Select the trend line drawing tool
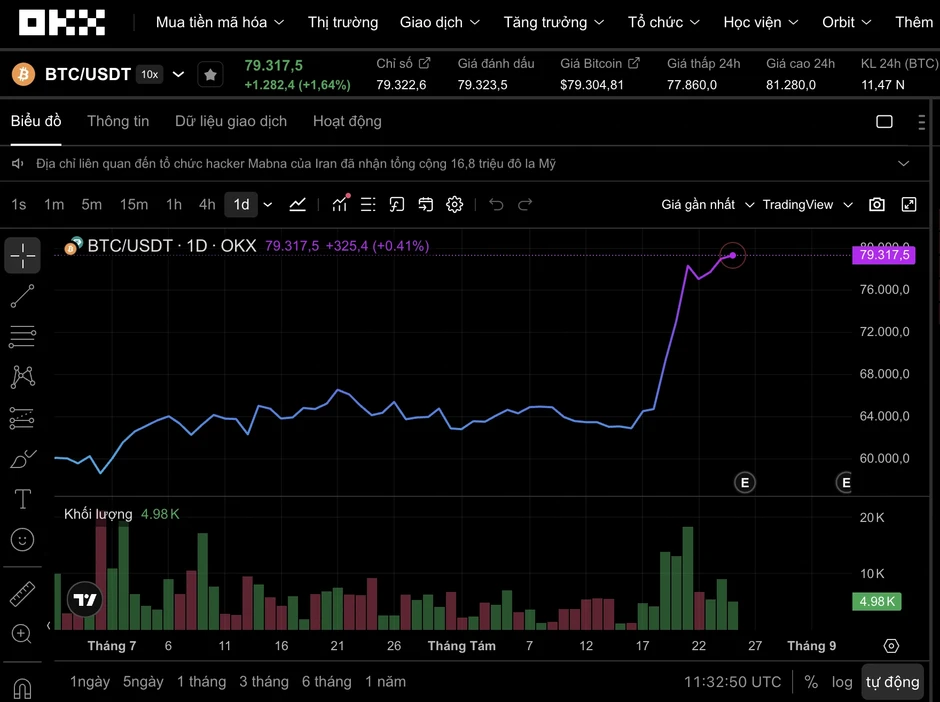The width and height of the screenshot is (940, 702). pos(22,296)
